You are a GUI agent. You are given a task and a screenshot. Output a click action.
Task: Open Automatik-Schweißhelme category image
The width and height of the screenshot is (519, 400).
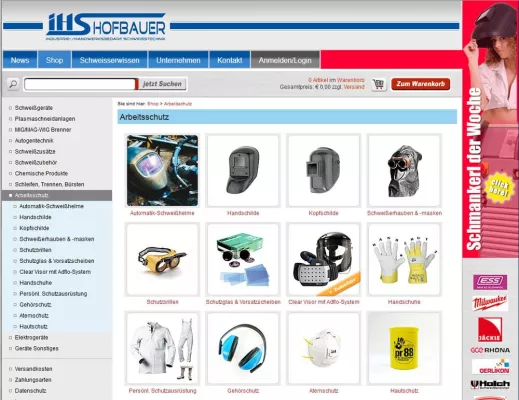(x=162, y=170)
